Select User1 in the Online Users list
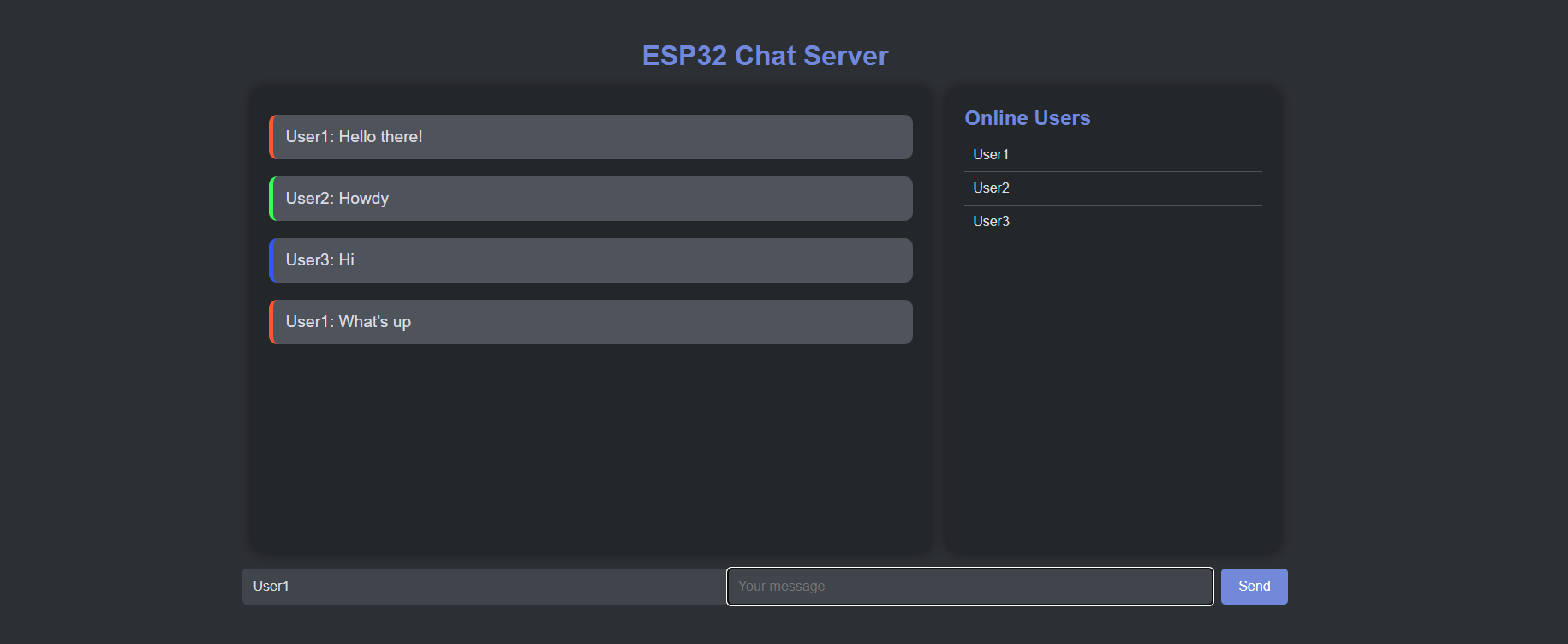 pyautogui.click(x=1113, y=155)
